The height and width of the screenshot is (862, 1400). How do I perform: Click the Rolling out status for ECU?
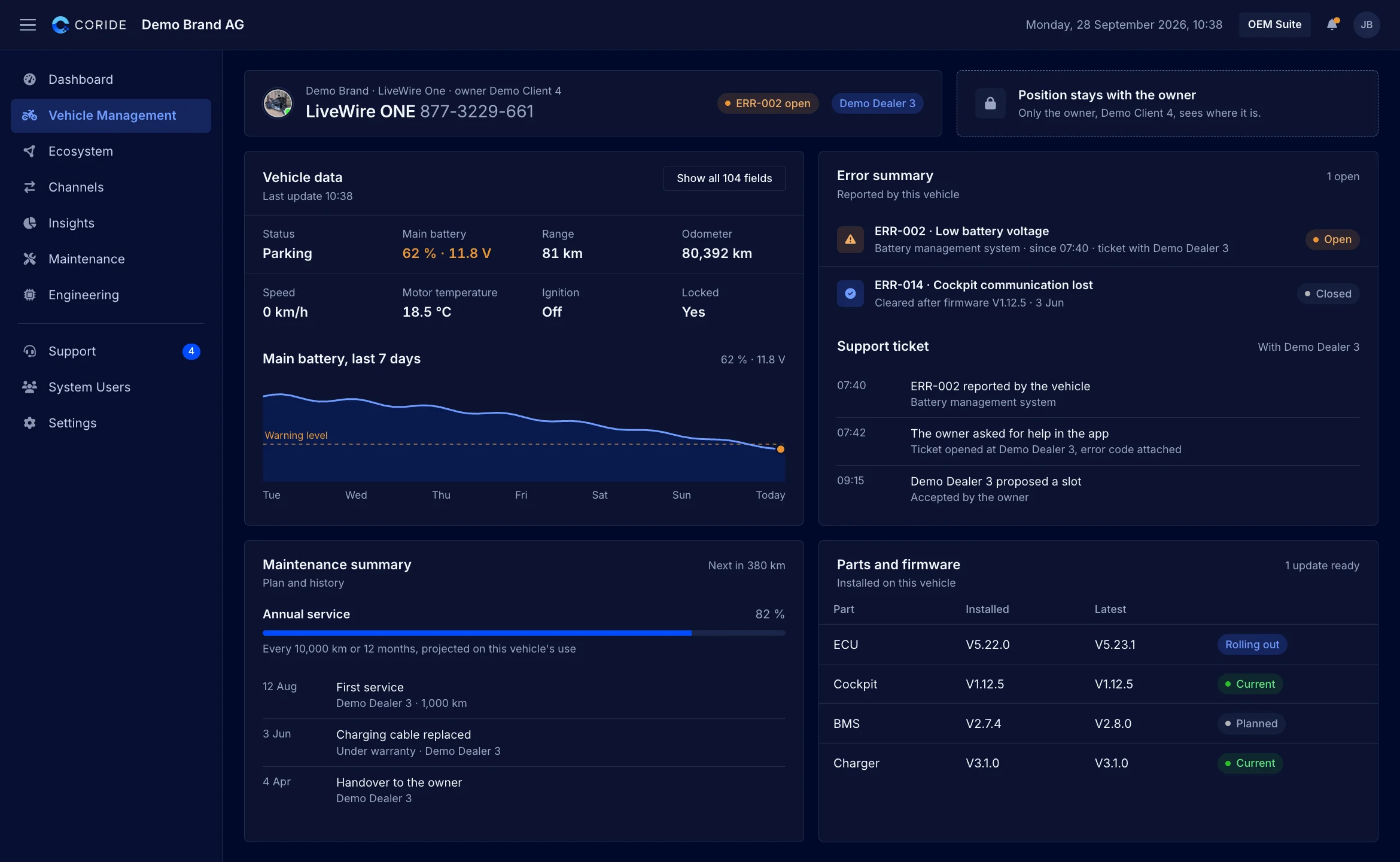(1252, 645)
